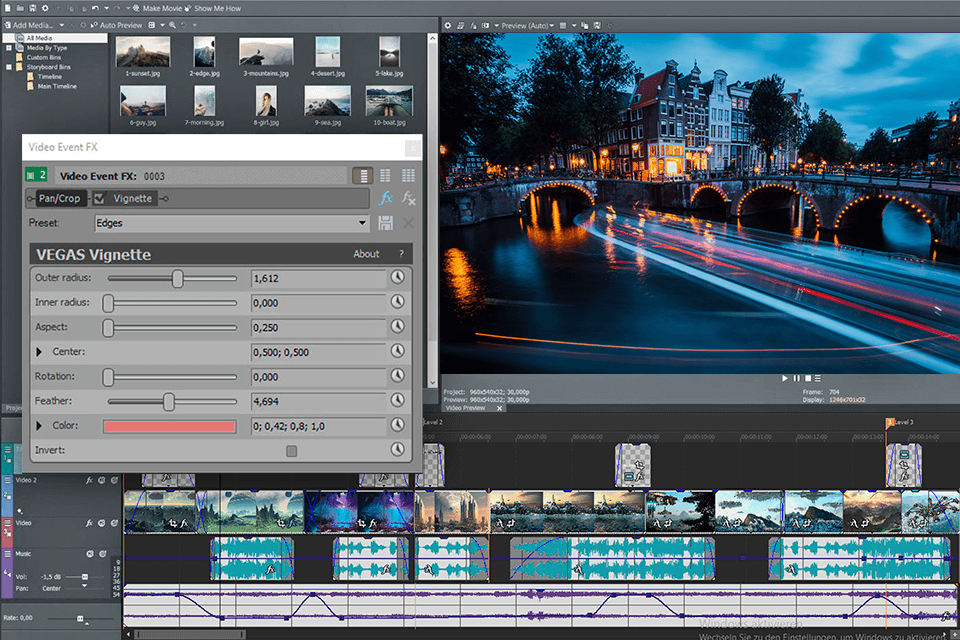
Task: Save the preset with the floppy icon
Action: coord(386,223)
